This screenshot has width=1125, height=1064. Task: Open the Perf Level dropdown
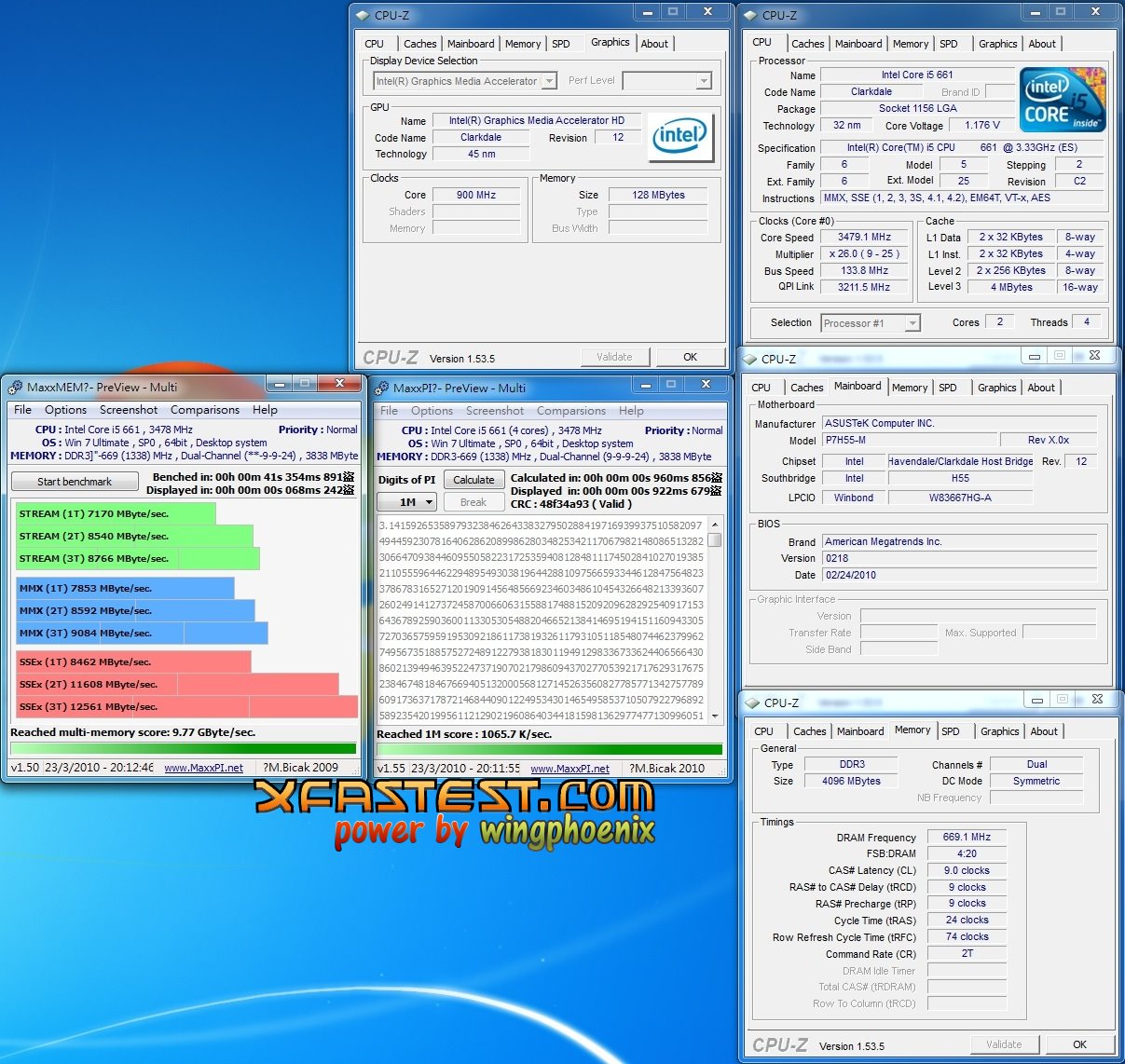(704, 81)
